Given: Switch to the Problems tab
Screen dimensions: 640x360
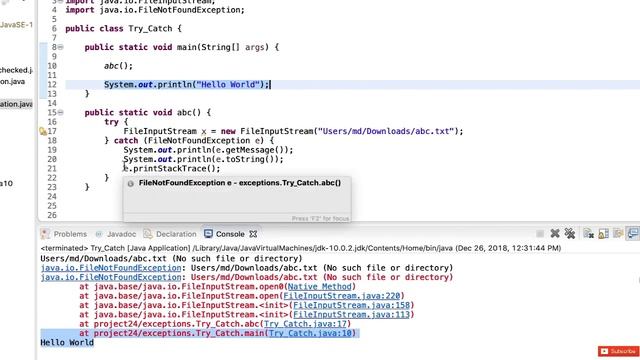Looking at the screenshot, I should click(64, 234).
